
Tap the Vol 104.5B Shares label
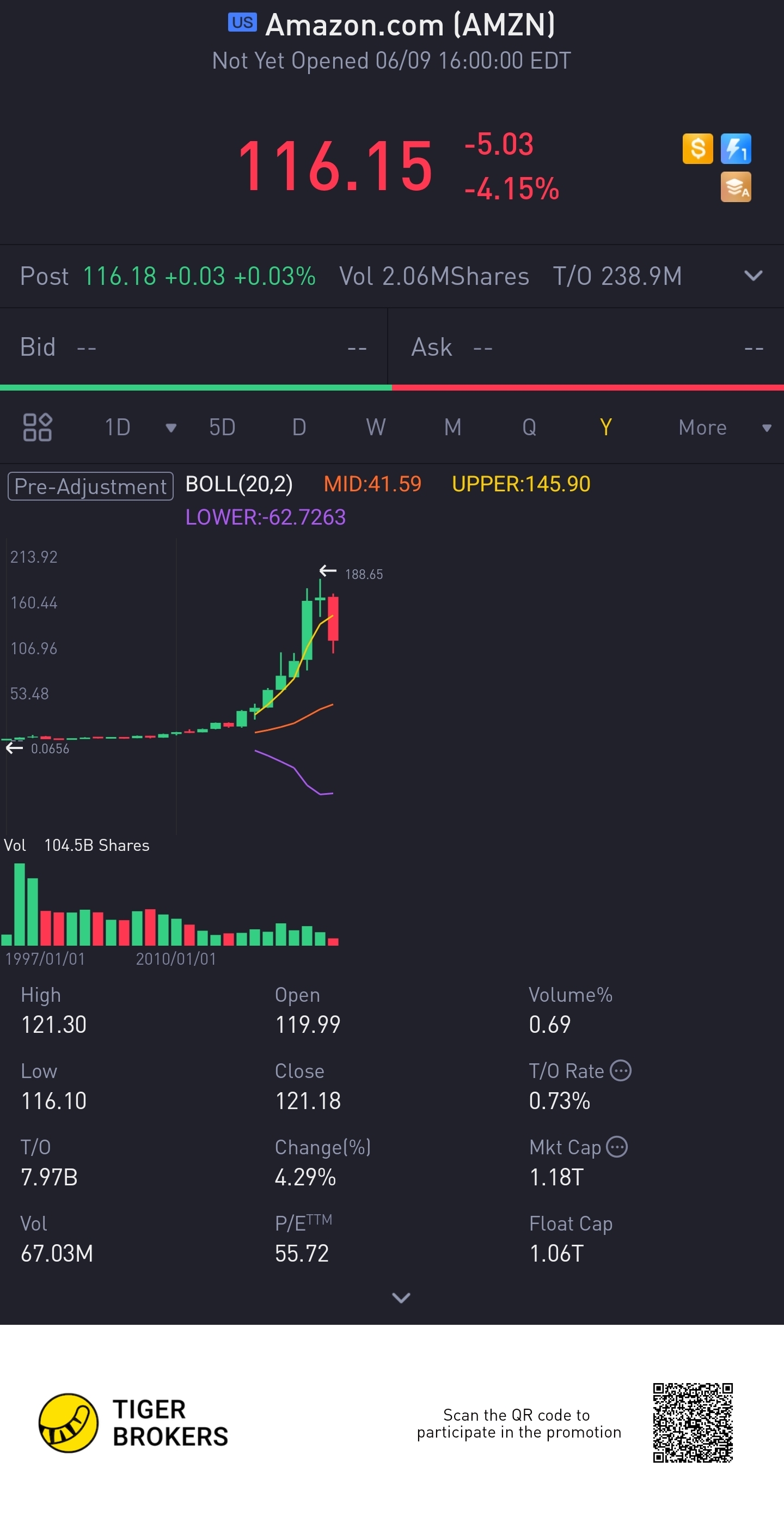tap(77, 845)
